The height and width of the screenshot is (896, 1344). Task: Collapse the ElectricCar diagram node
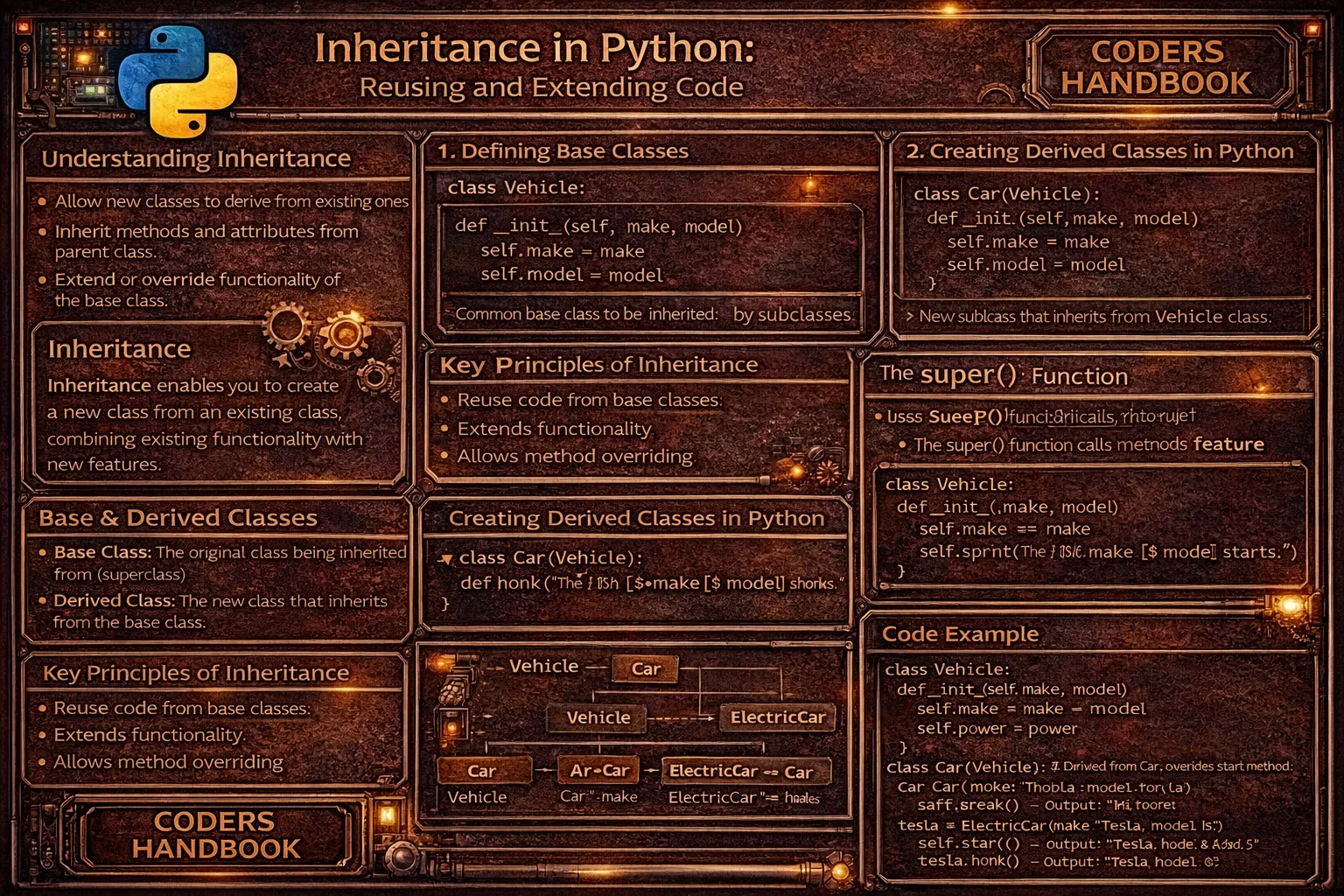(777, 717)
